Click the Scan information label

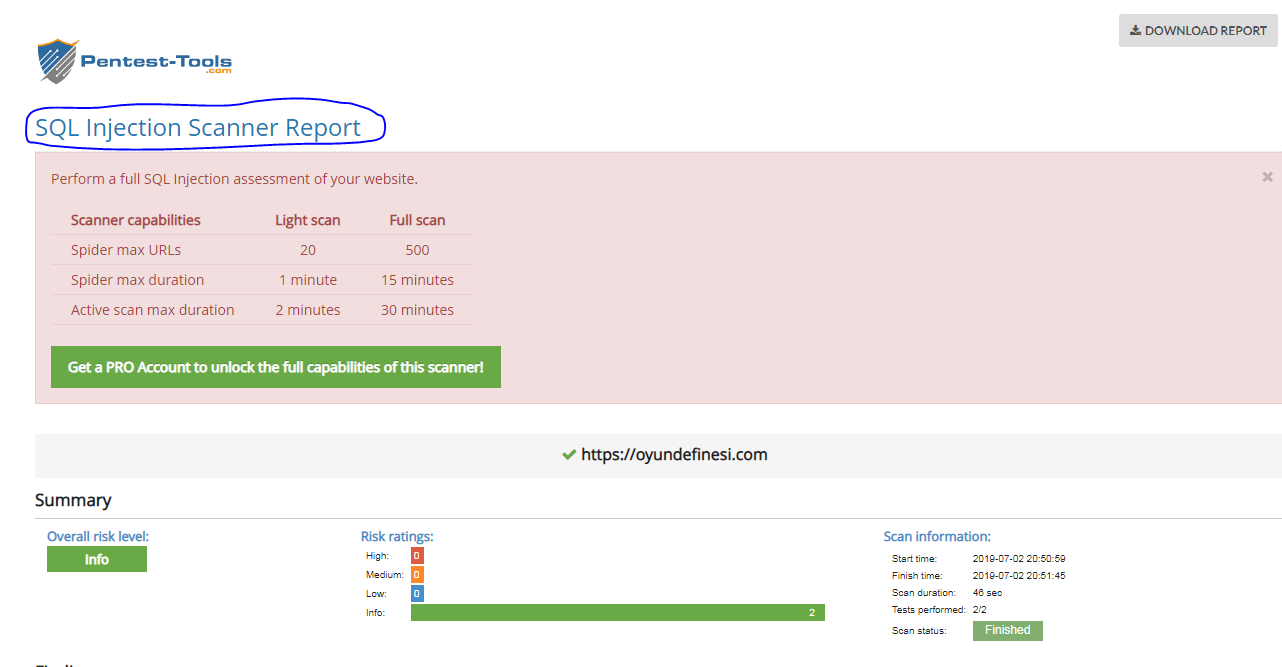click(x=937, y=537)
